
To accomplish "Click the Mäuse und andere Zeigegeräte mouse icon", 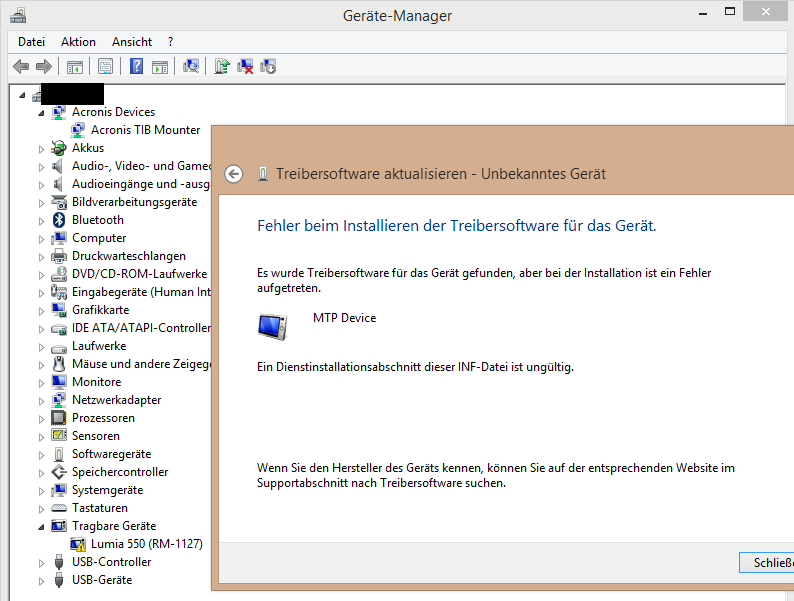I will (x=59, y=364).
